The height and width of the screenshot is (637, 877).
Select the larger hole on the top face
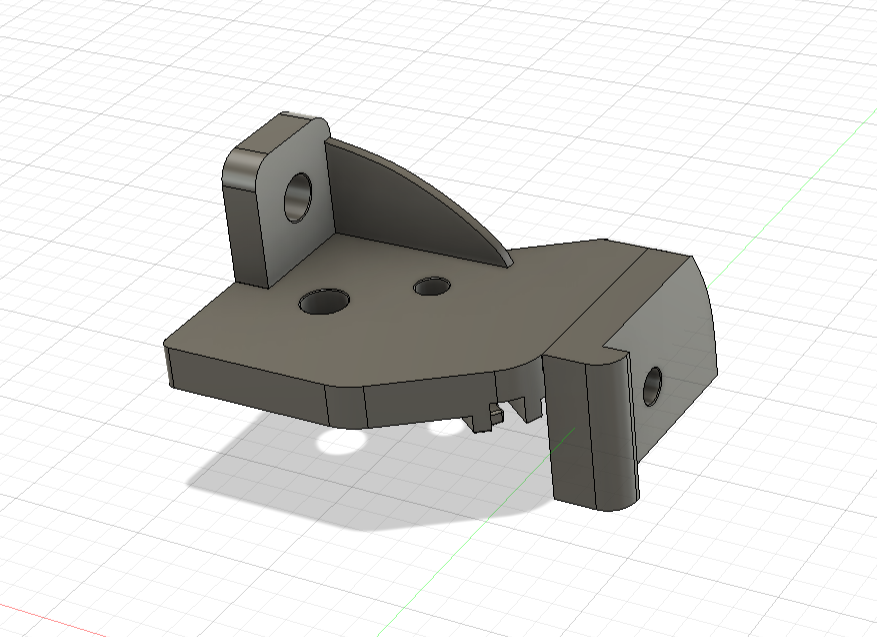pyautogui.click(x=324, y=301)
